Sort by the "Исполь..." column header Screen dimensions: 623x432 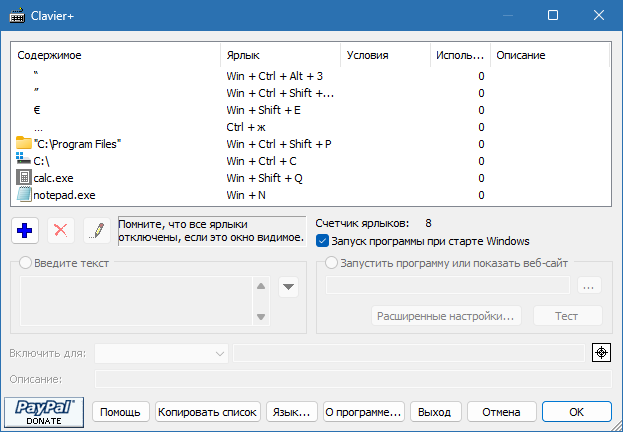click(460, 55)
